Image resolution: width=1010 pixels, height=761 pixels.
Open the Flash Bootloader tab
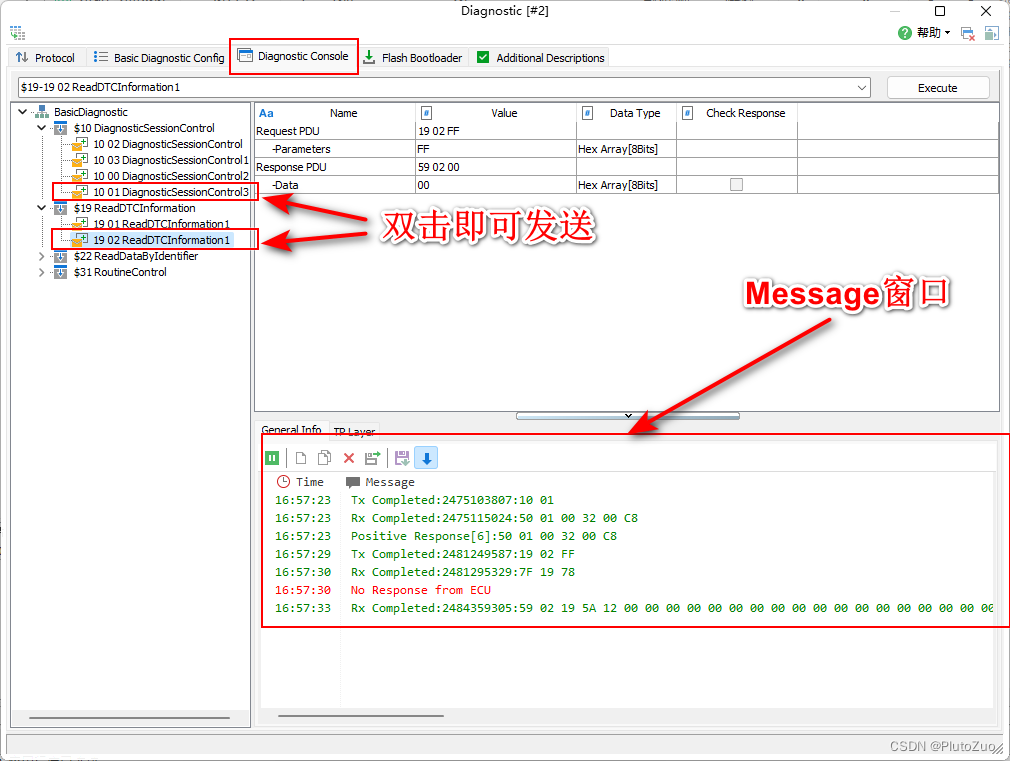[x=413, y=58]
